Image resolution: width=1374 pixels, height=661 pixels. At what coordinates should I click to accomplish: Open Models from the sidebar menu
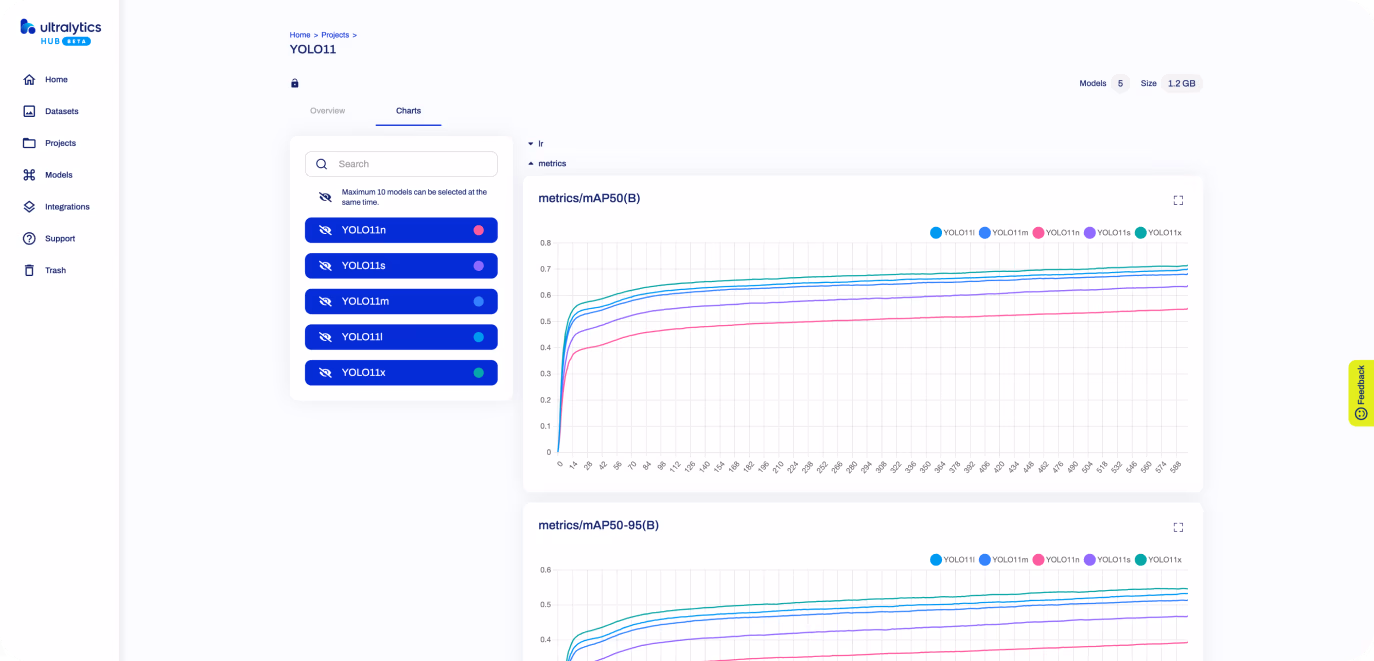tap(58, 175)
